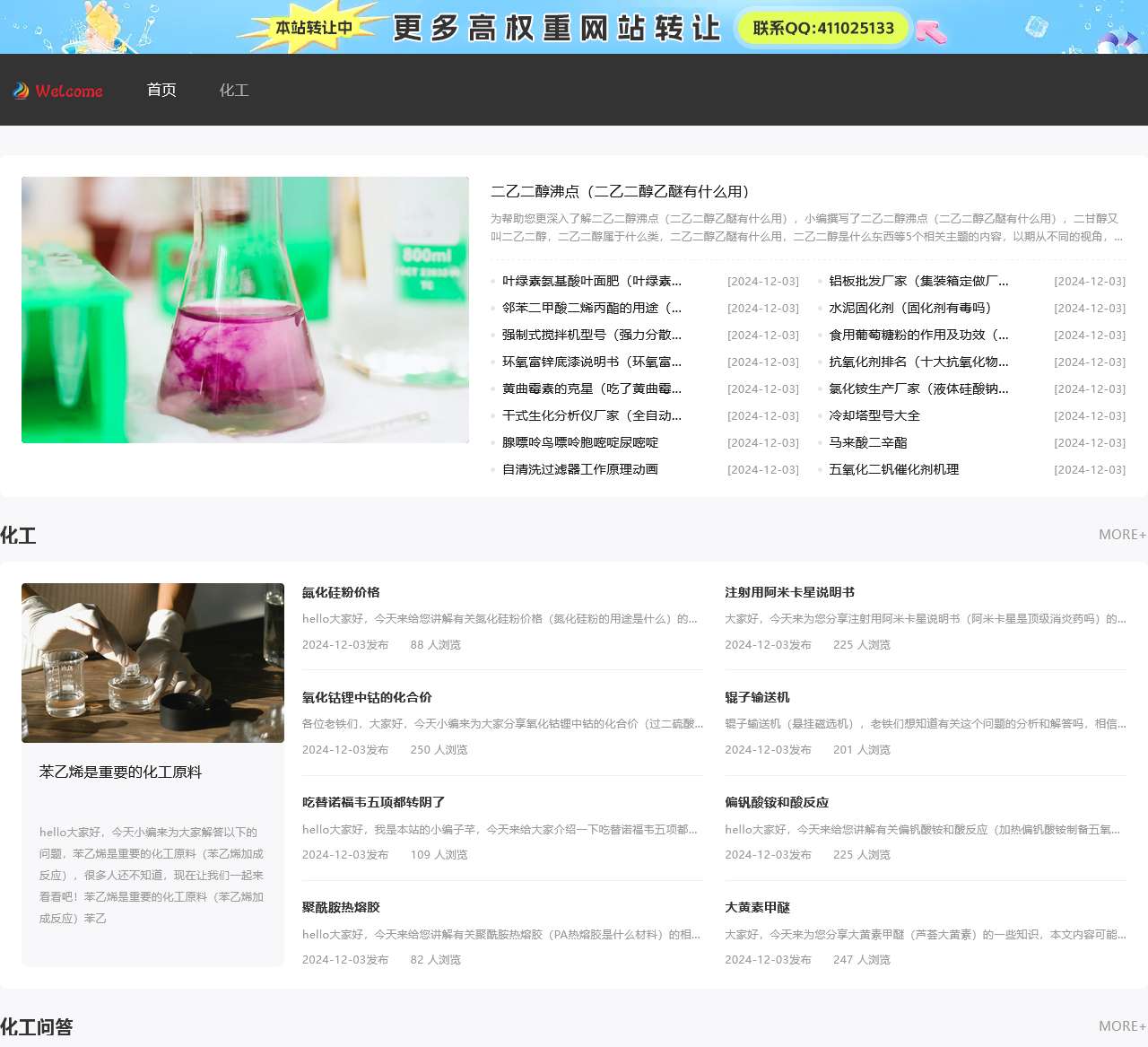Click MORE+ beside the 化工 section

click(x=1122, y=534)
